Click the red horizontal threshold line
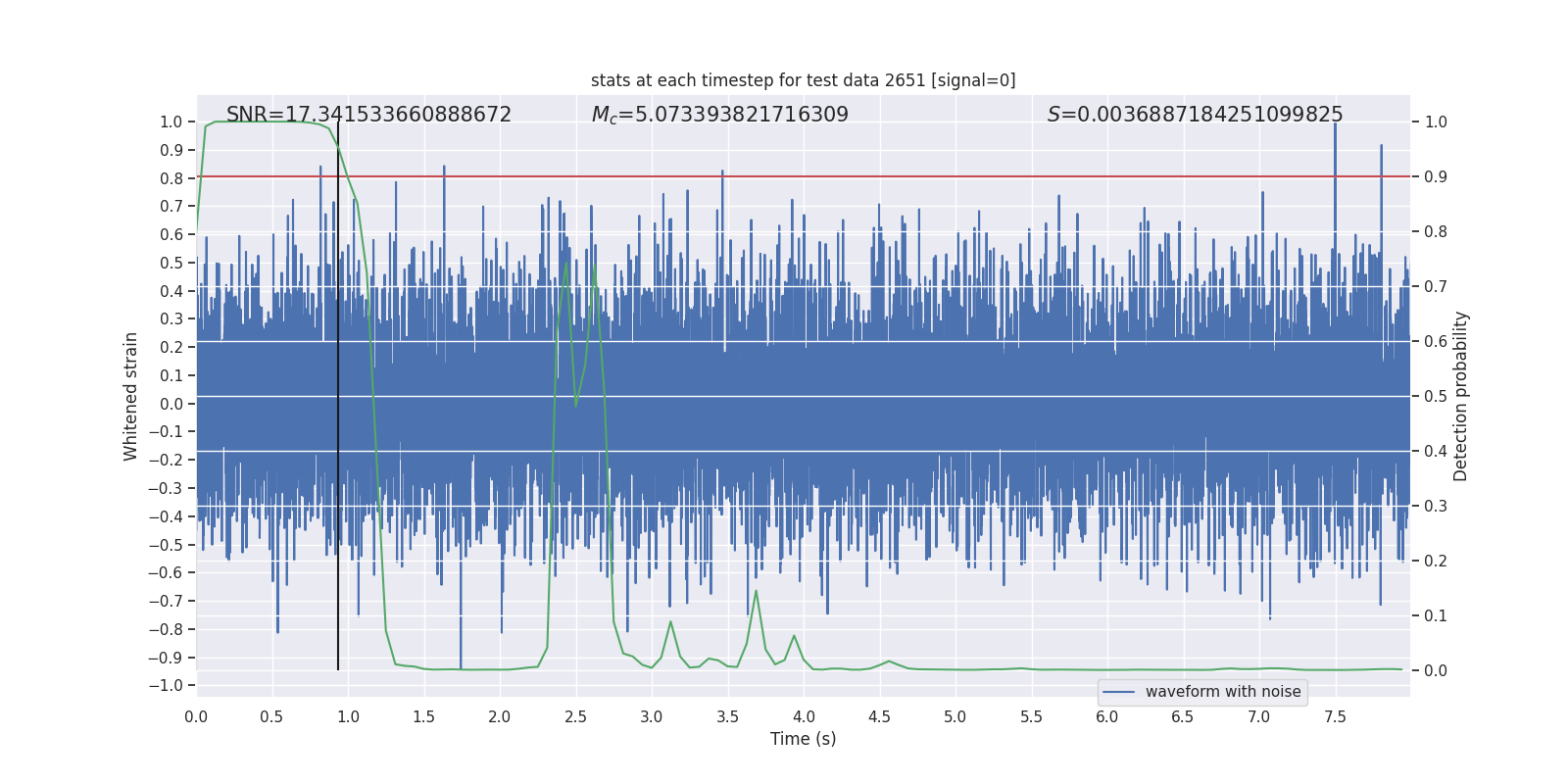 coord(980,176)
